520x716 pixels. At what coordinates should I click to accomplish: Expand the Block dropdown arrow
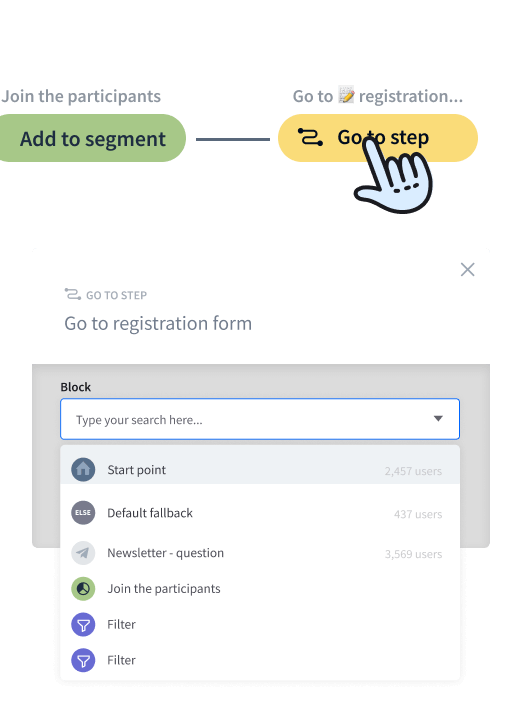coord(438,419)
